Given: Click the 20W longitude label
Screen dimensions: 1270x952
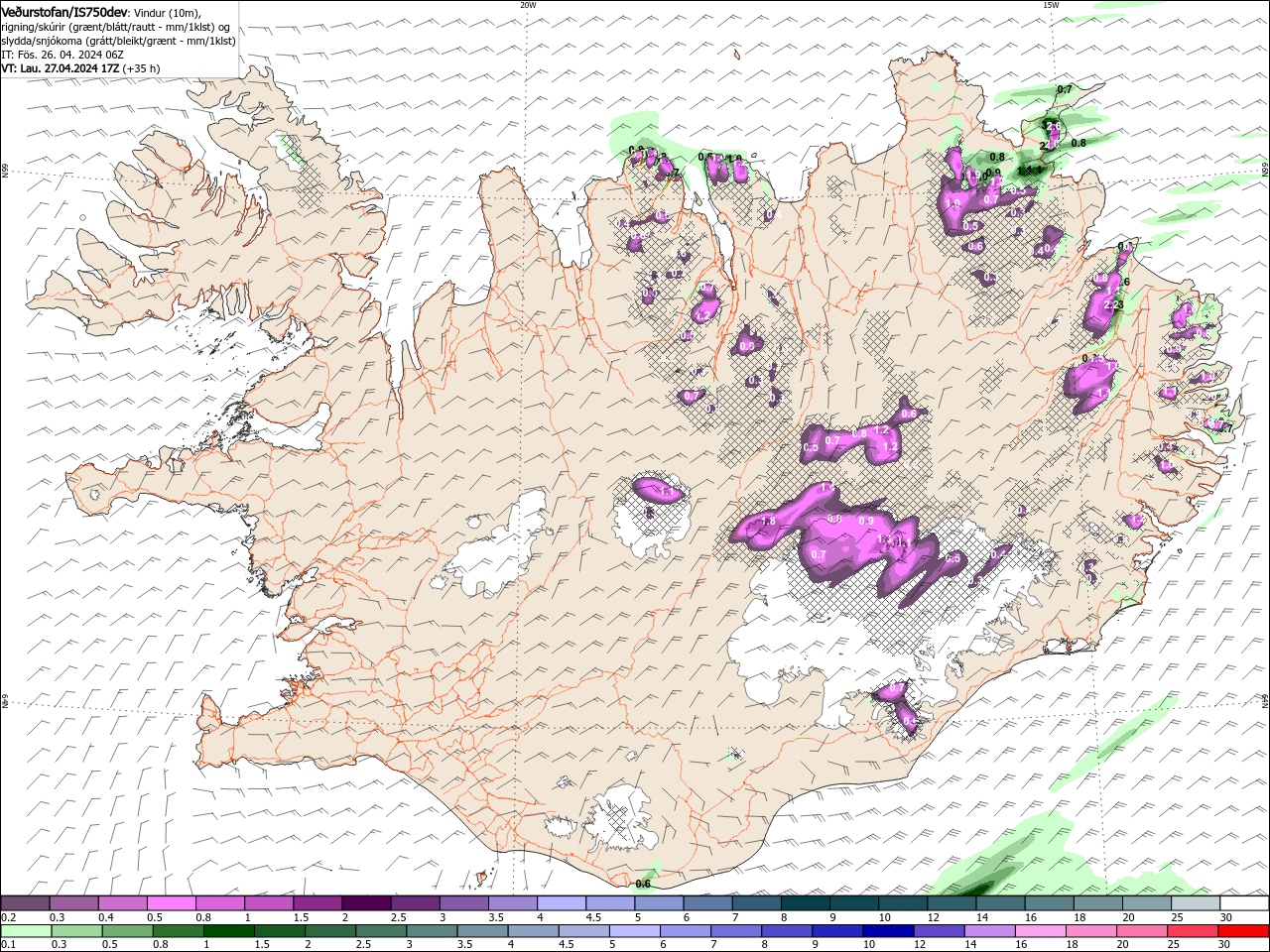Looking at the screenshot, I should coord(528,5).
